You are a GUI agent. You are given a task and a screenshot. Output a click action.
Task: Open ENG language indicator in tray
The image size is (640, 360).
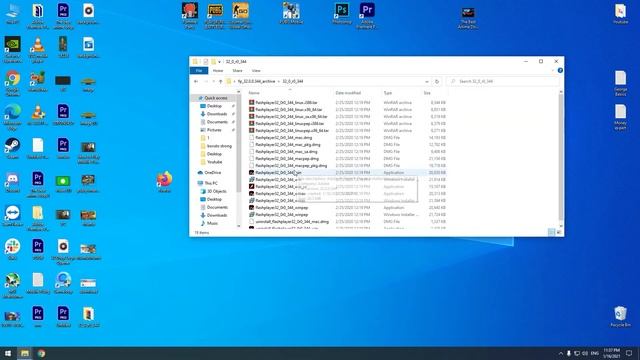(595, 353)
